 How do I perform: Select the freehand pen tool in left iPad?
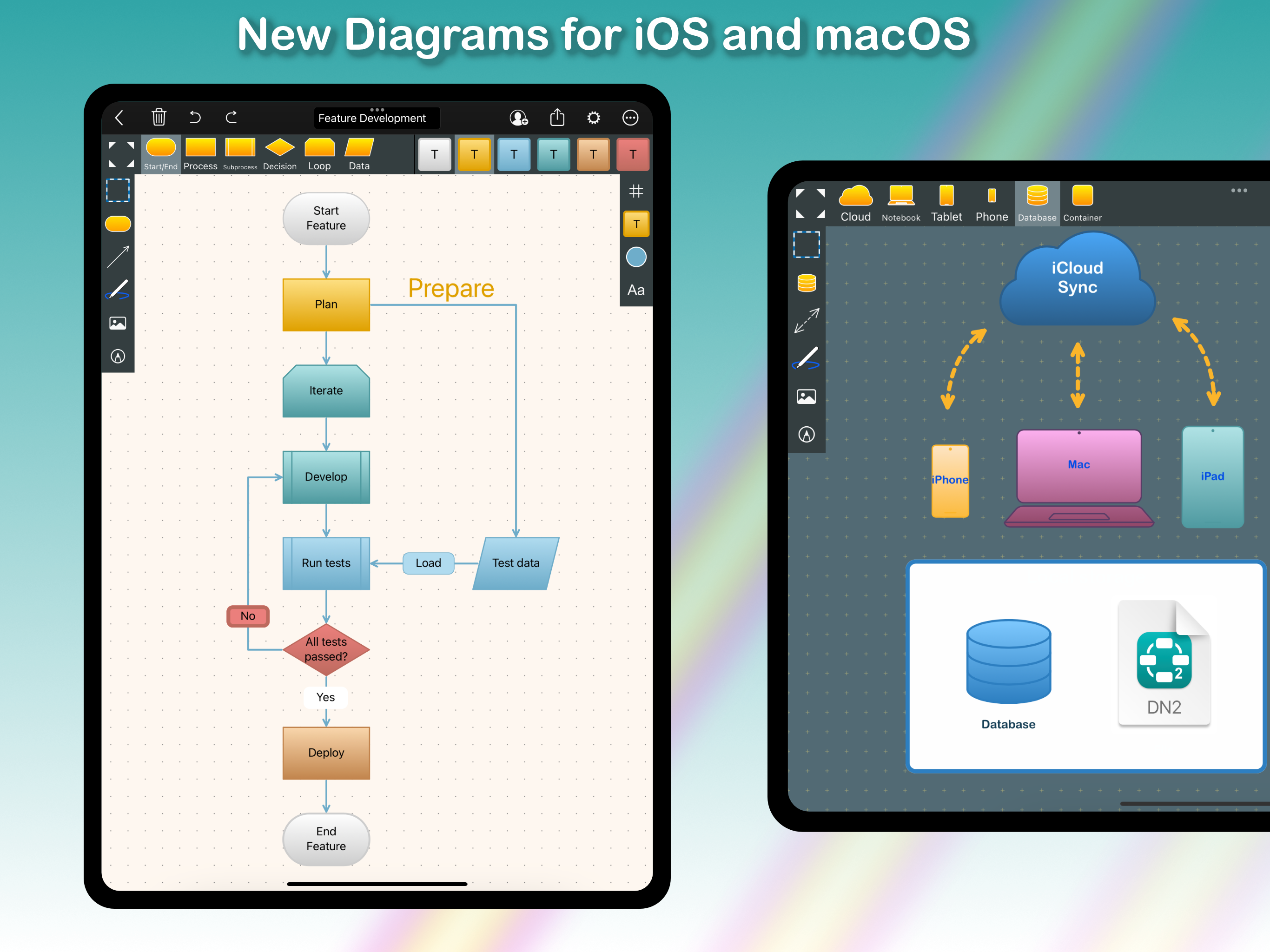coord(118,290)
